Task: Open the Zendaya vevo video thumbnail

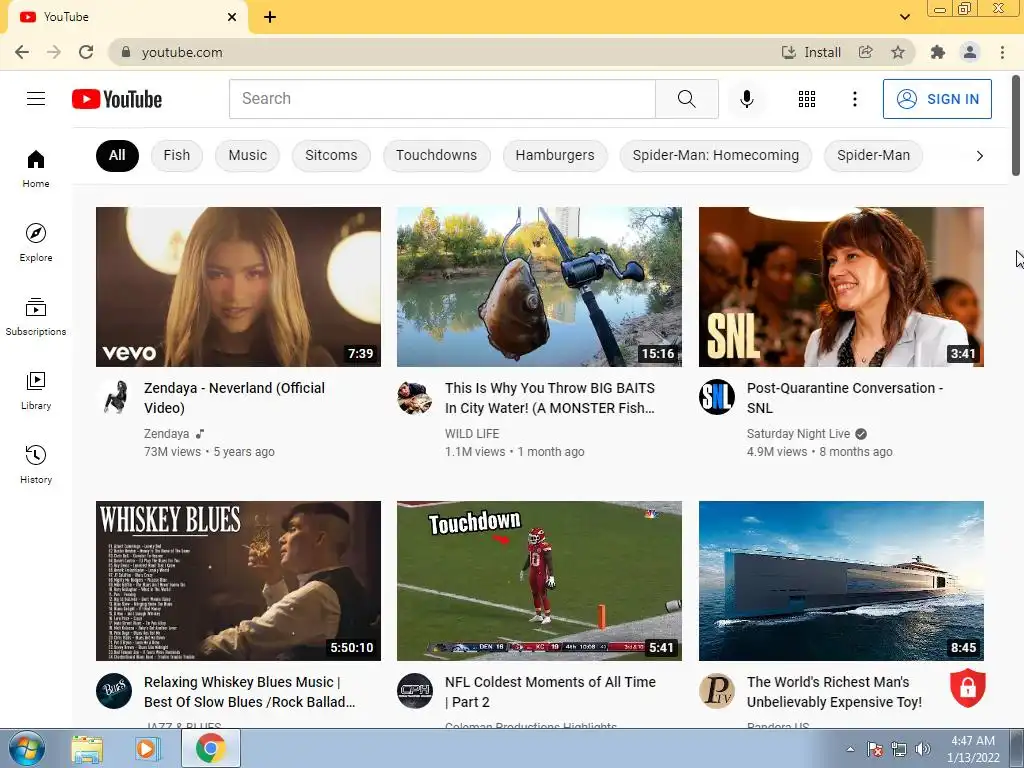Action: [x=238, y=287]
